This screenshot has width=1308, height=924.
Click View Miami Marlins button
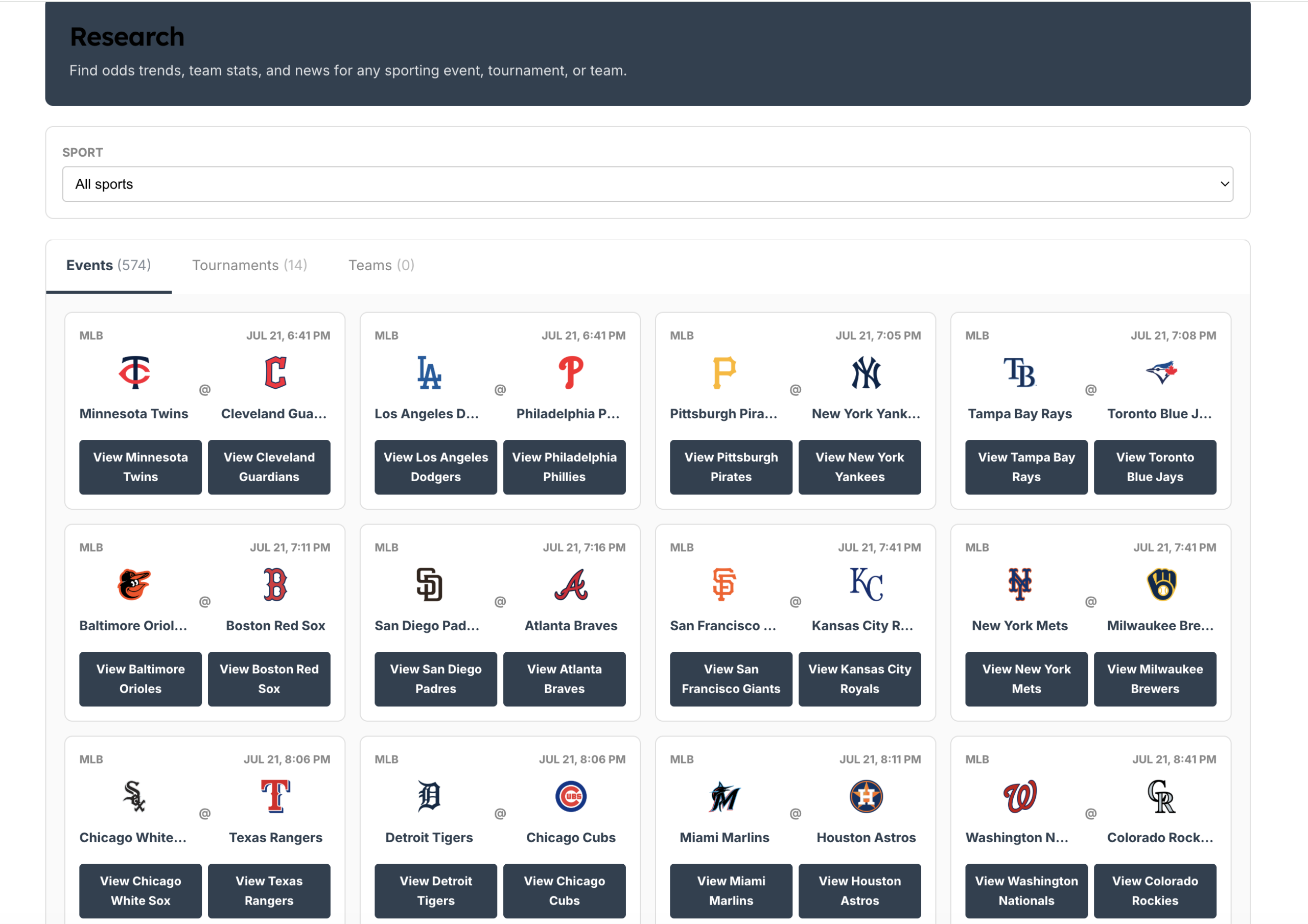731,891
